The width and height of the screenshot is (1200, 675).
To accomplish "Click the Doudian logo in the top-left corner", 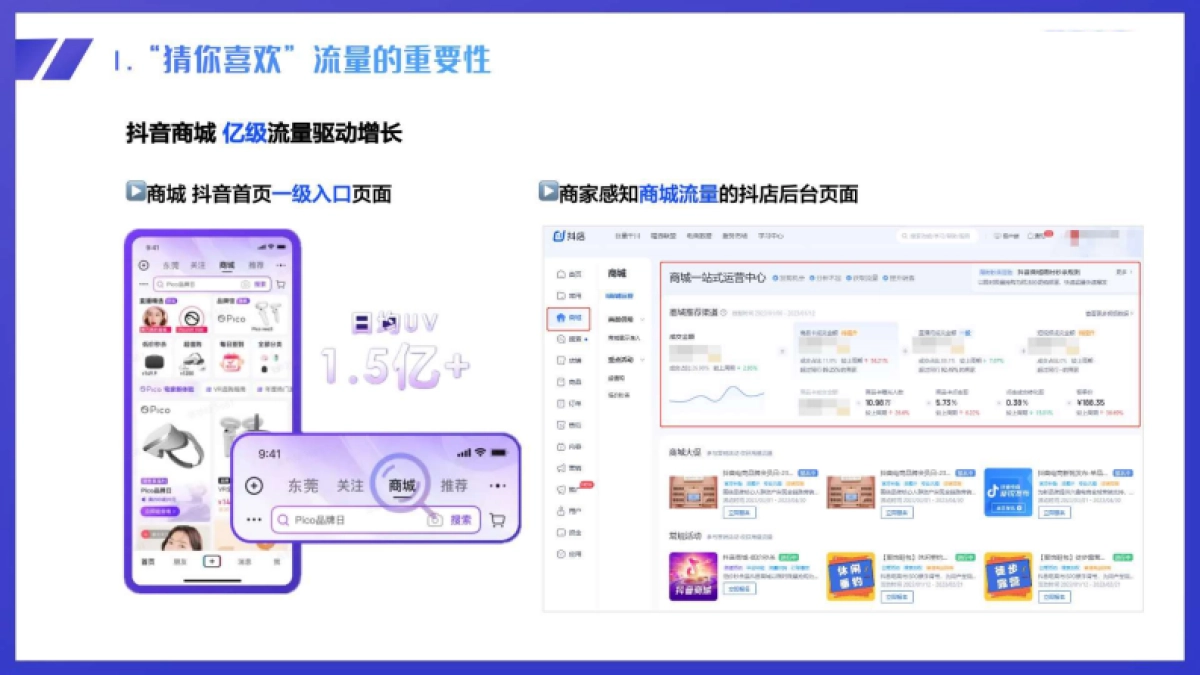I will (560, 236).
